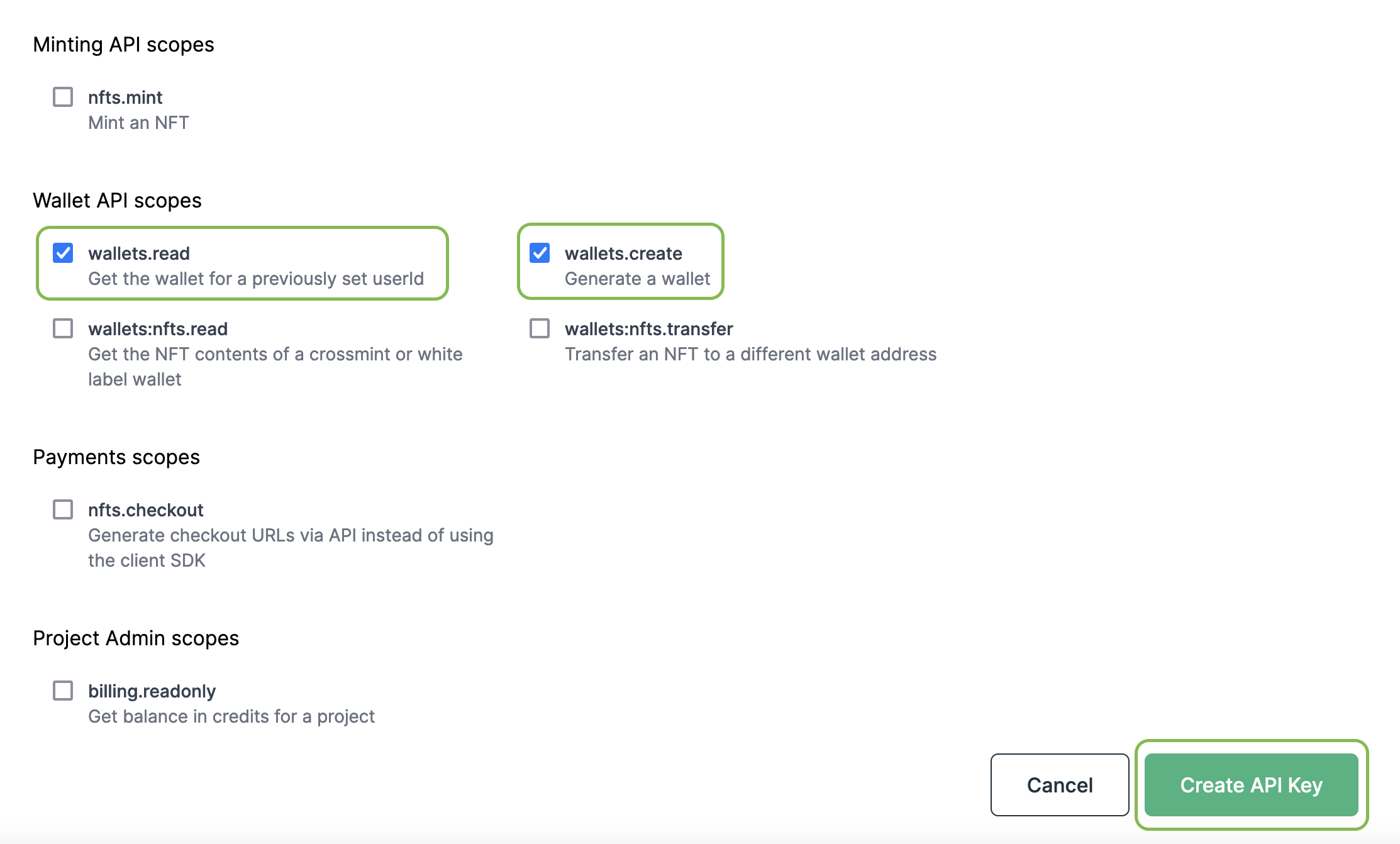This screenshot has height=844, width=1400.
Task: Check the wallets:nfts.transfer checkbox
Action: coord(540,328)
